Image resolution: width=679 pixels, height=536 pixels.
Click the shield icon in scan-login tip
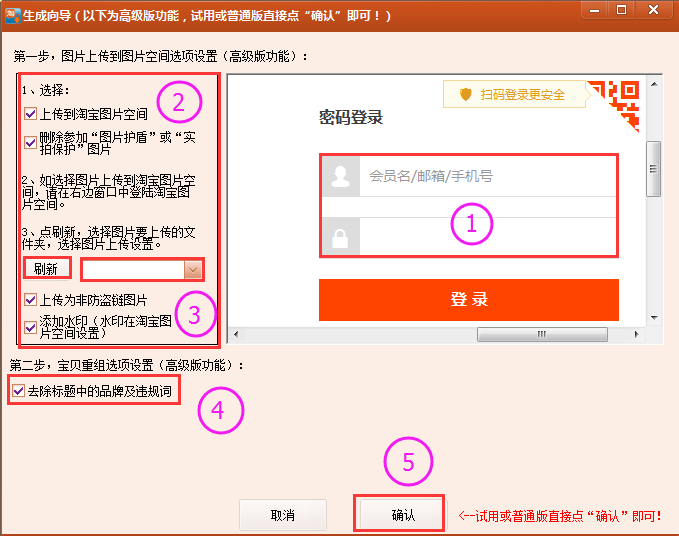click(x=466, y=94)
